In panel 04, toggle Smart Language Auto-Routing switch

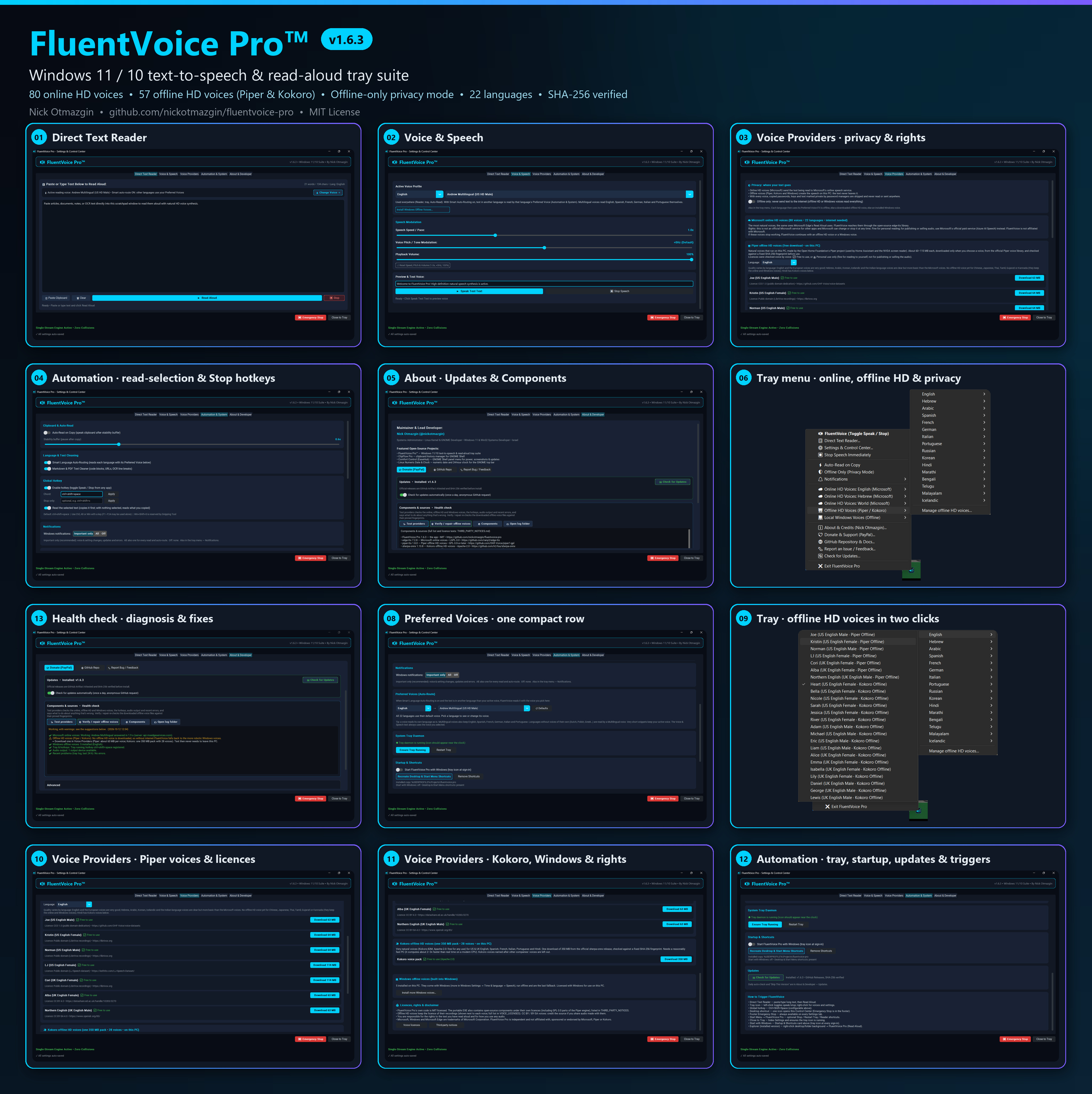pyautogui.click(x=47, y=463)
